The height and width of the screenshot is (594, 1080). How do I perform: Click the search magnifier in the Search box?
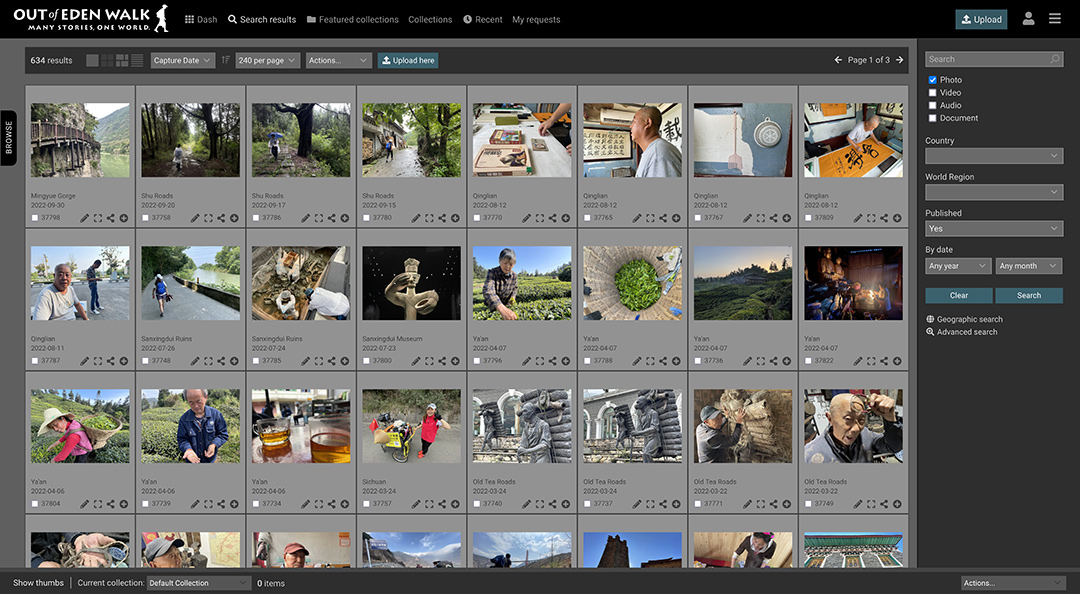(1055, 59)
